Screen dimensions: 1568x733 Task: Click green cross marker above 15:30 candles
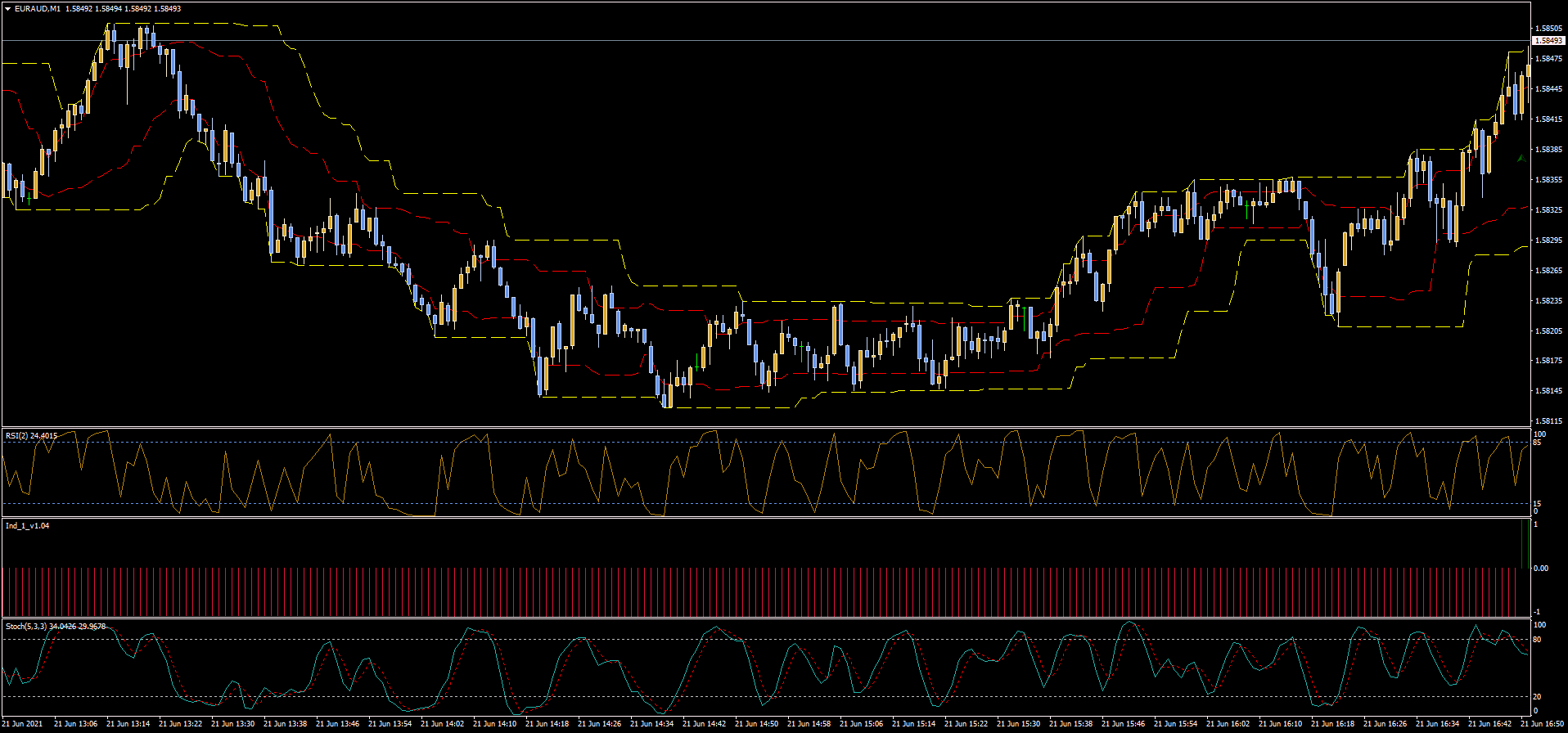(x=1025, y=308)
